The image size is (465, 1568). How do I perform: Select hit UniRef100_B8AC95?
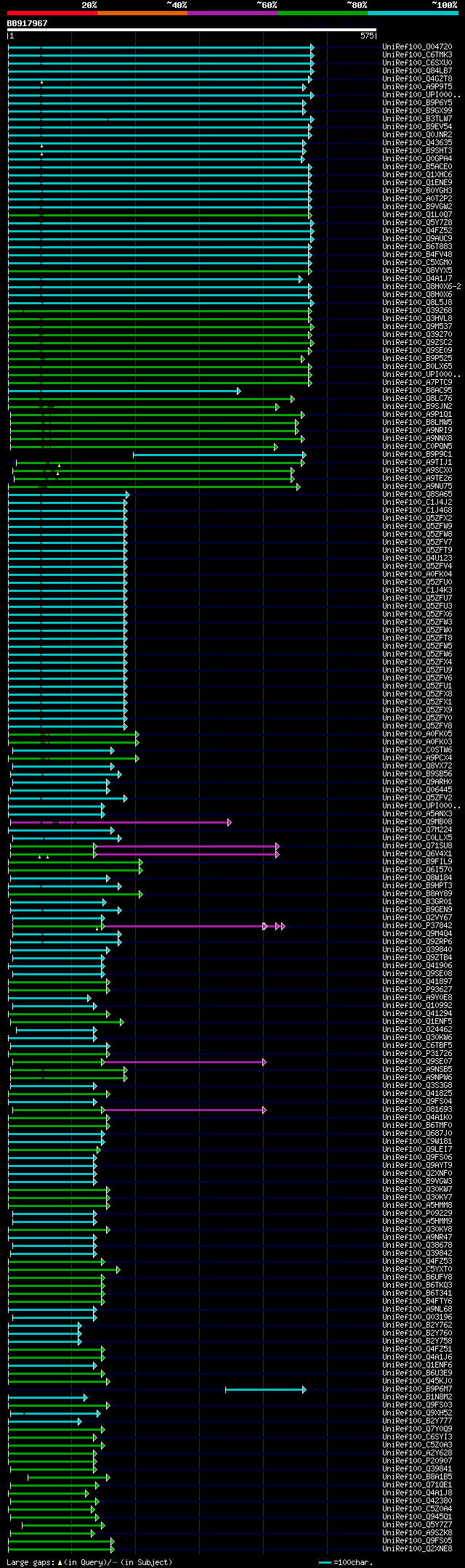417,390
